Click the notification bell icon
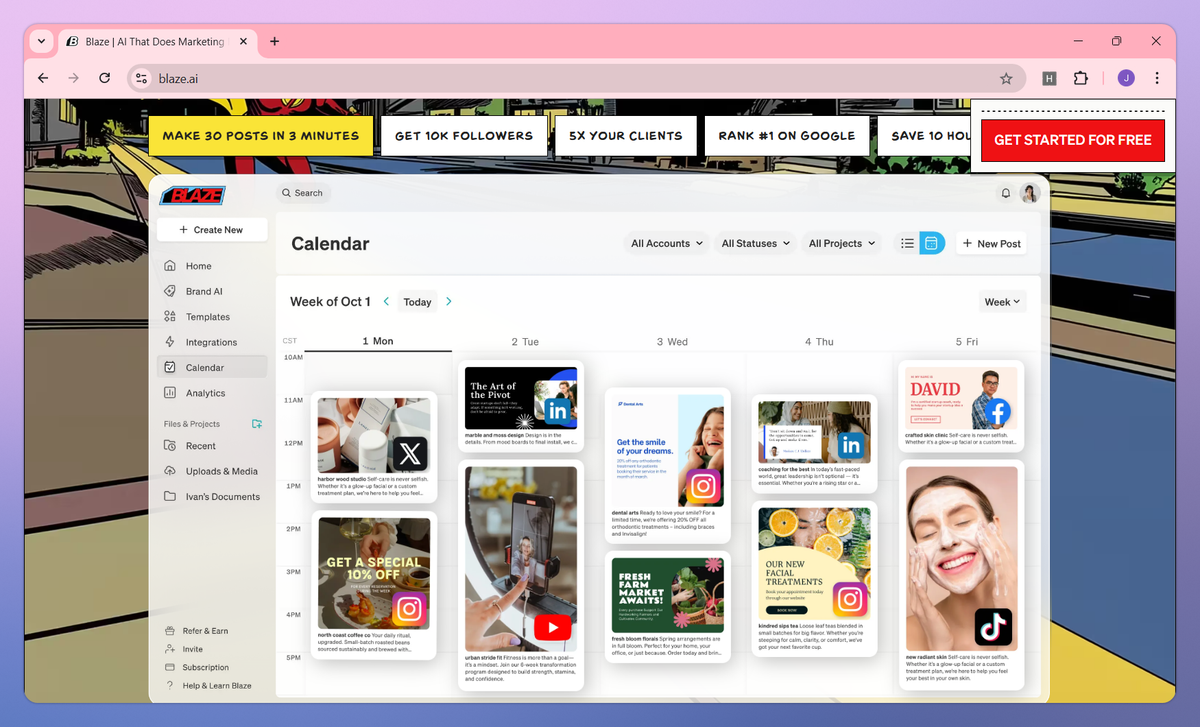 pyautogui.click(x=1006, y=193)
